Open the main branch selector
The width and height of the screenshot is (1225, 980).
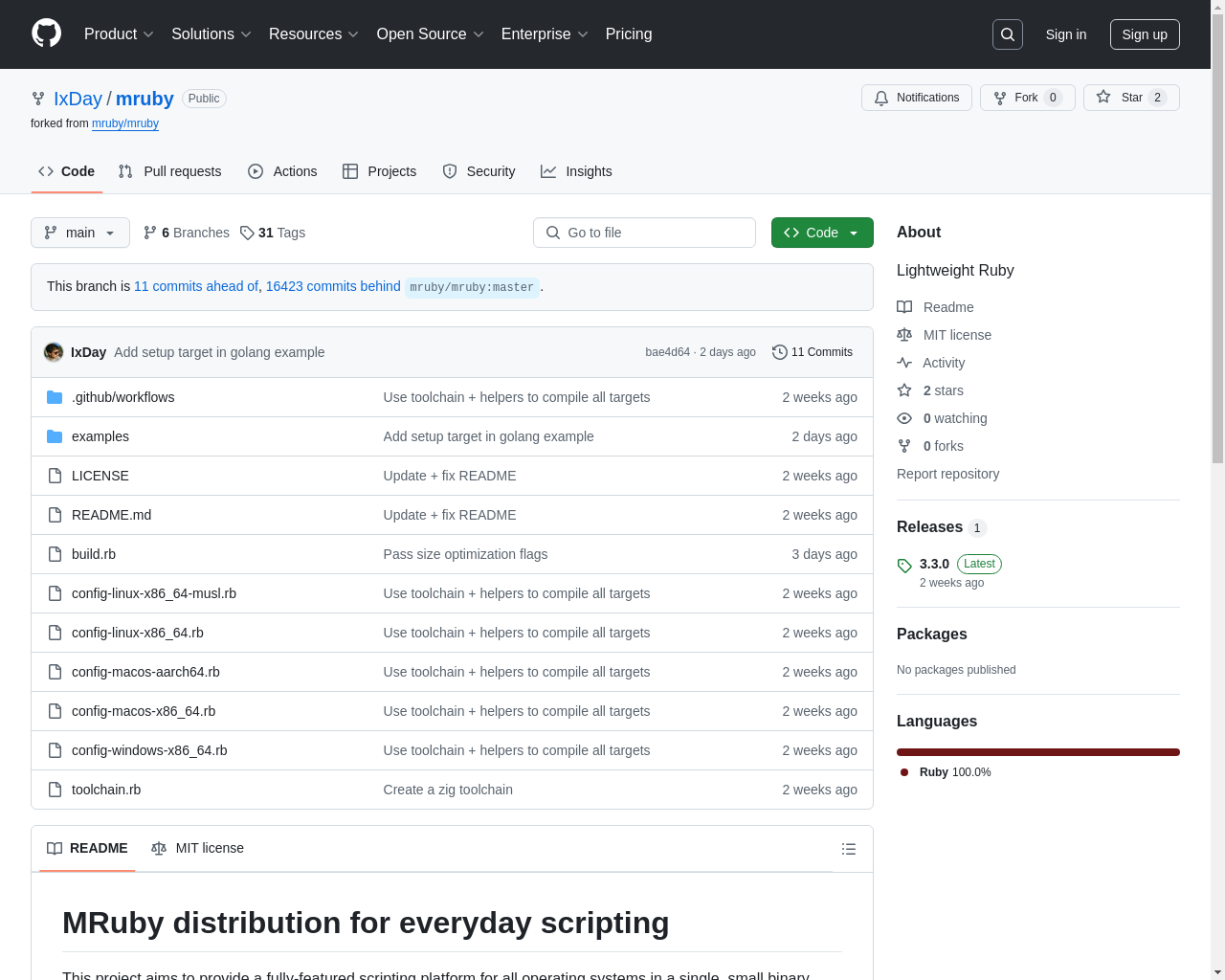(80, 233)
